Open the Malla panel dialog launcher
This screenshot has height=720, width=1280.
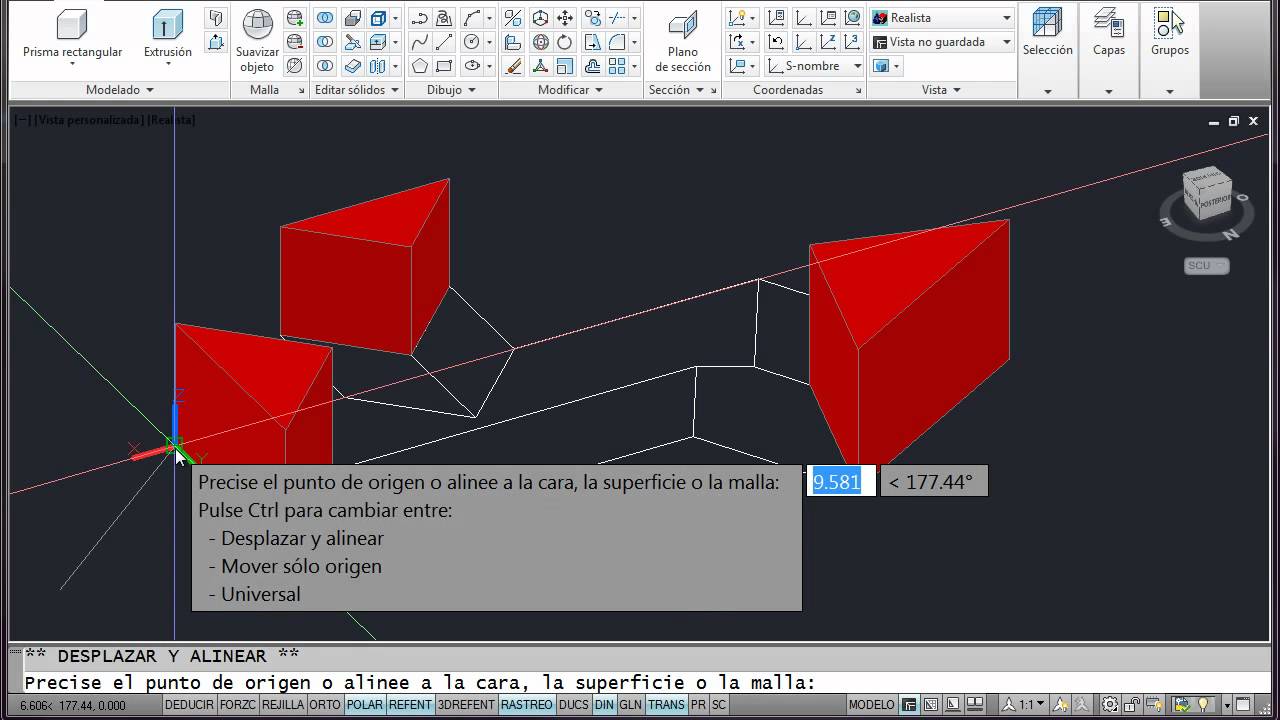point(301,91)
